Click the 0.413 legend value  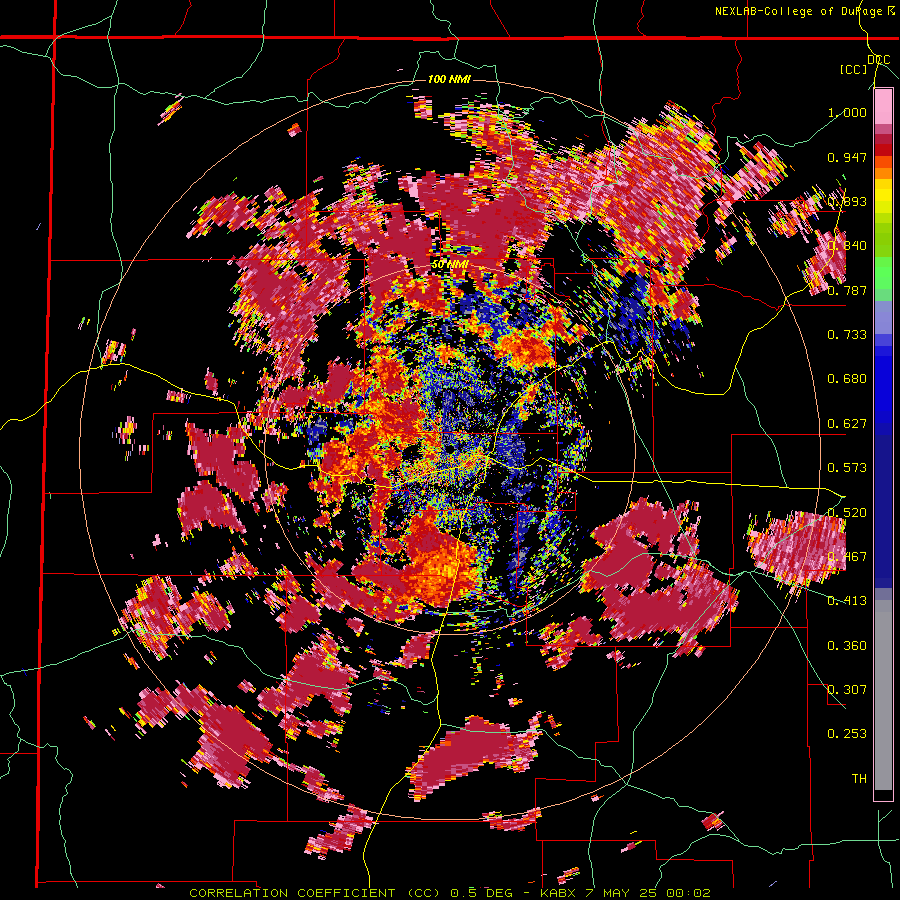847,601
